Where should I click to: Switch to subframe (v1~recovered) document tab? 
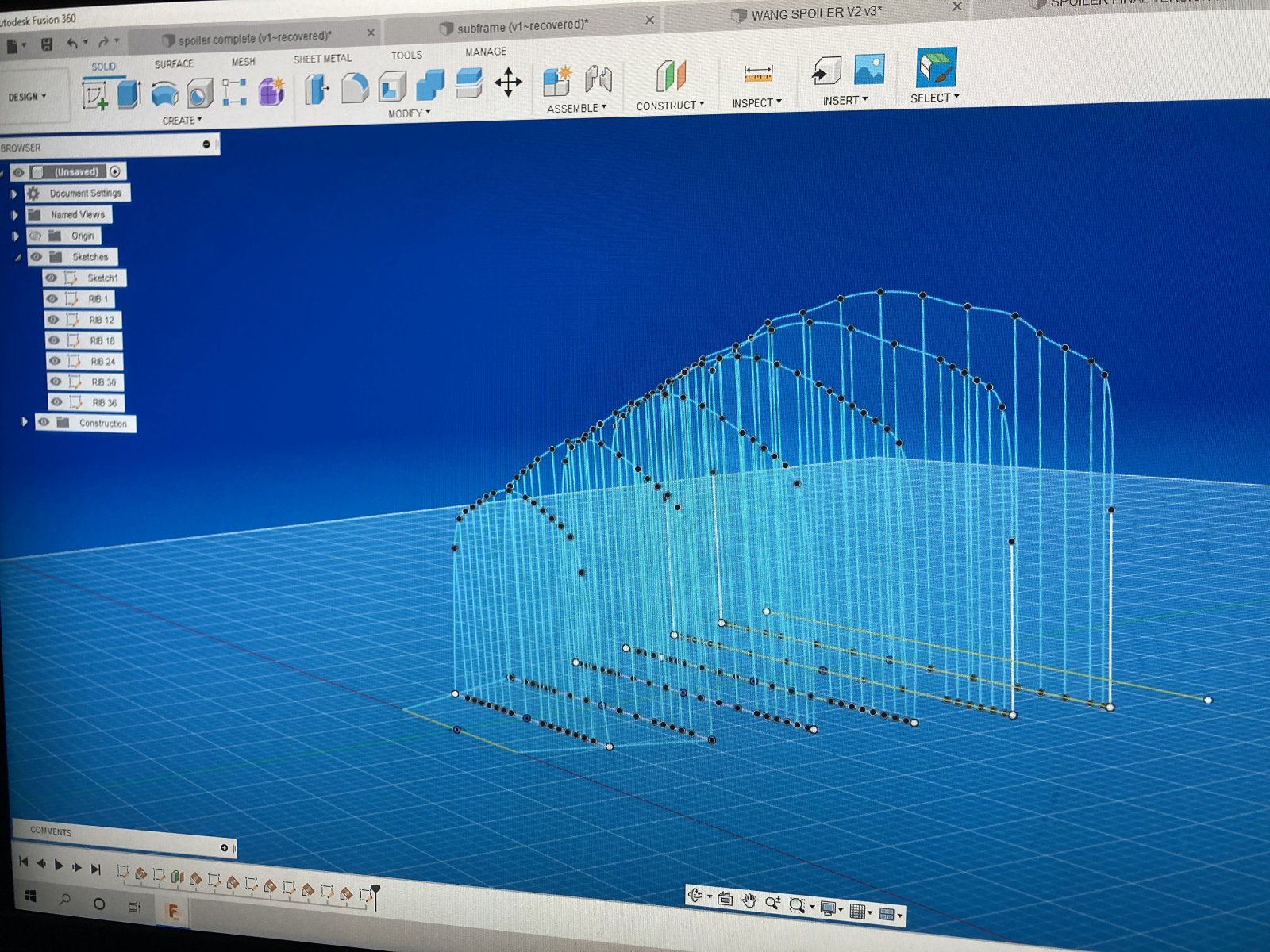[x=522, y=26]
